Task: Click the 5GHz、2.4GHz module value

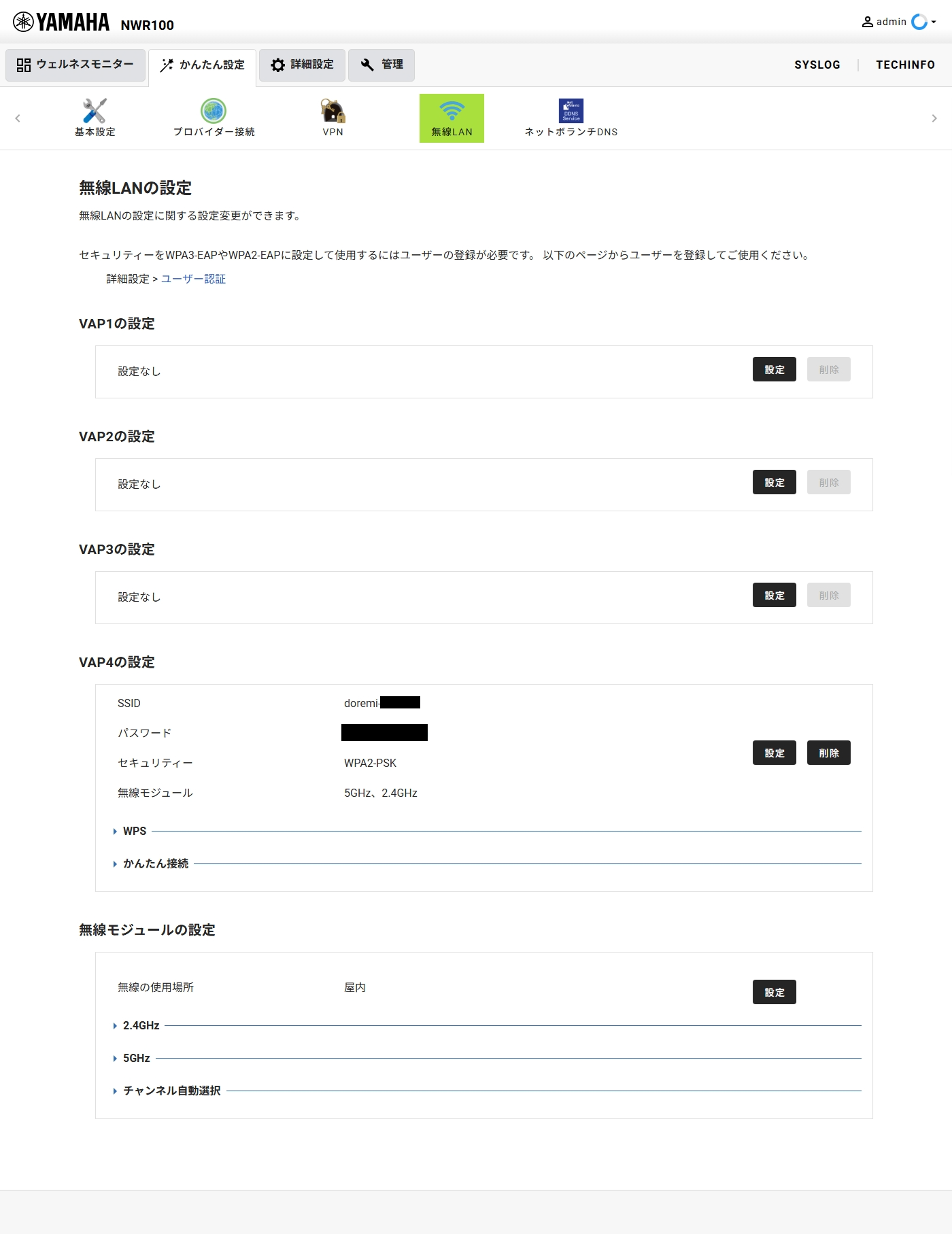Action: point(381,793)
